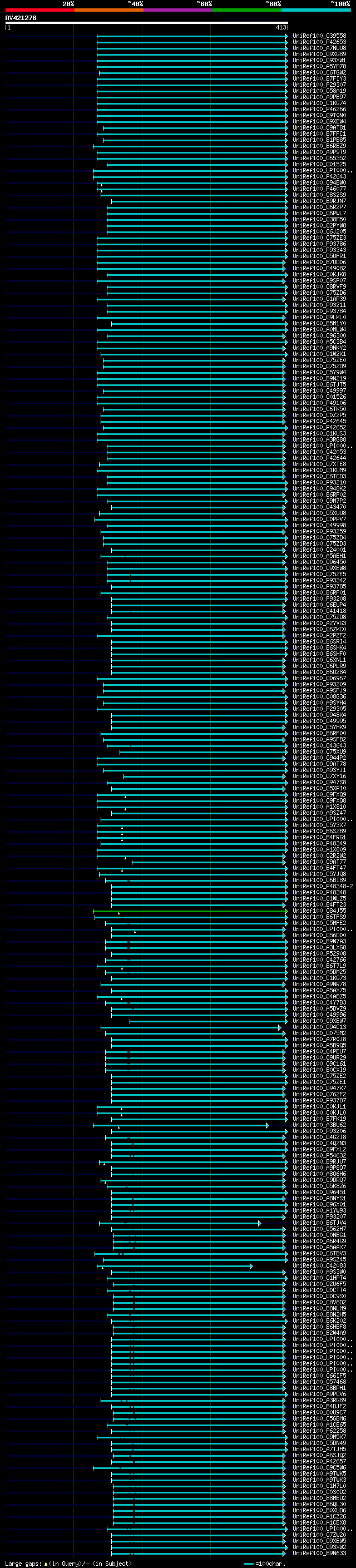The width and height of the screenshot is (356, 1568).
Task: Click UniRef100_P49106 identifier
Action: pos(319,403)
